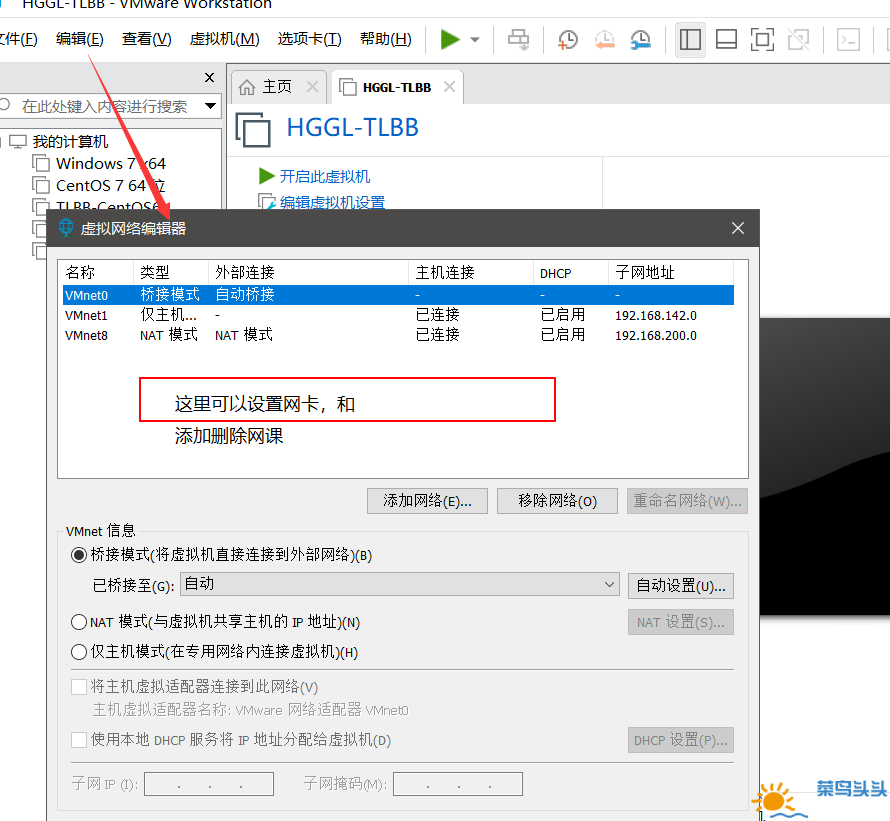Click the 192.168.142.0 subnet address cell

click(656, 315)
